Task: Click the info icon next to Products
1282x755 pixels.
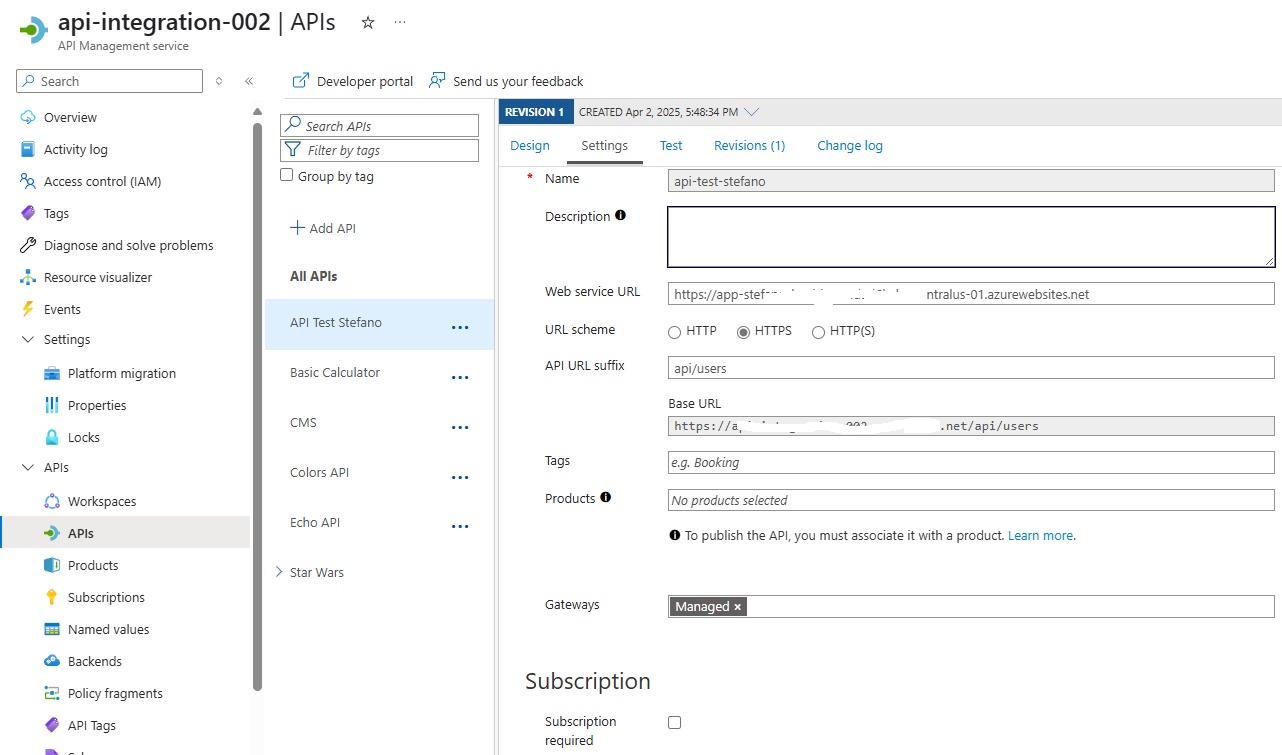Action: point(606,497)
